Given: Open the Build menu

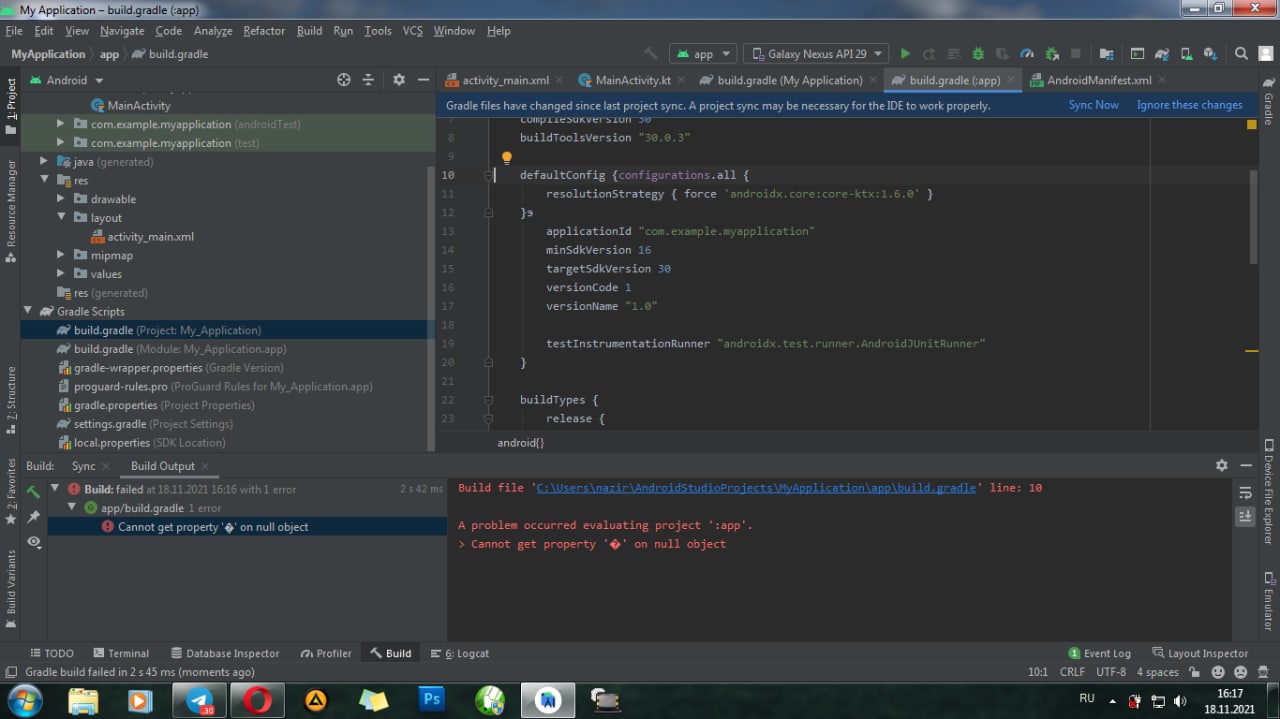Looking at the screenshot, I should click(x=310, y=31).
